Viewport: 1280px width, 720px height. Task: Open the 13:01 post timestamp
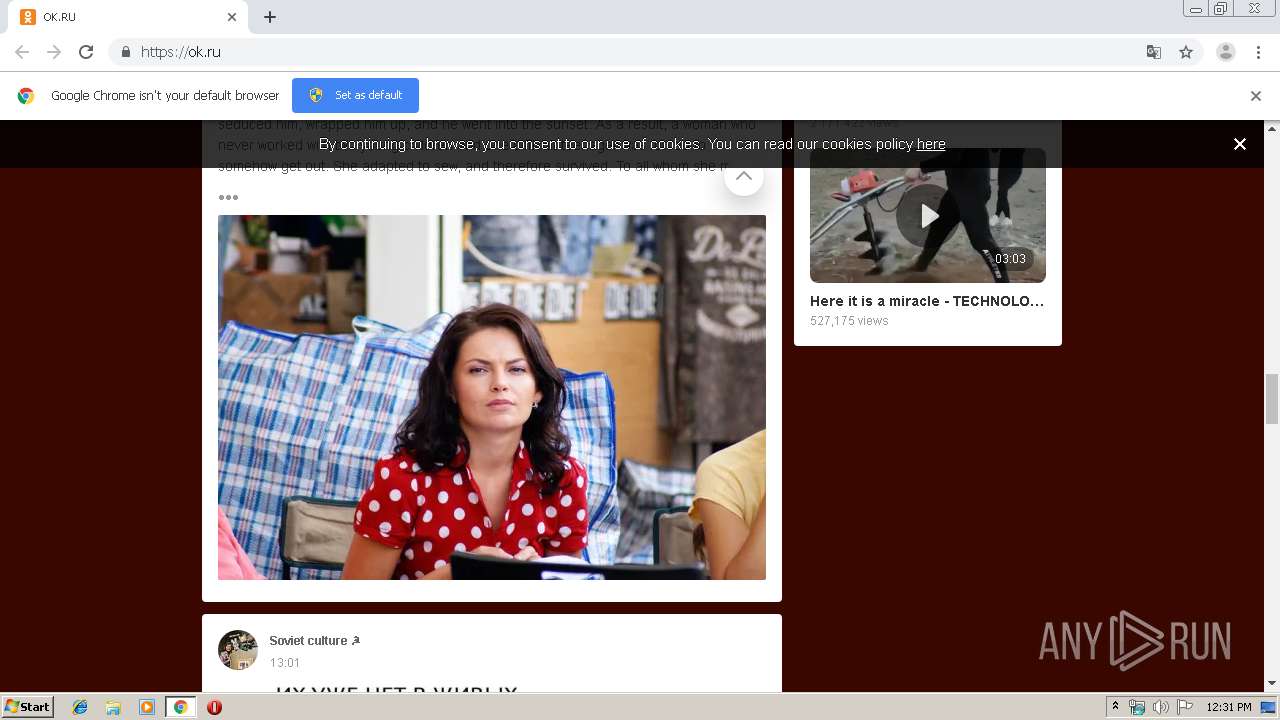285,663
